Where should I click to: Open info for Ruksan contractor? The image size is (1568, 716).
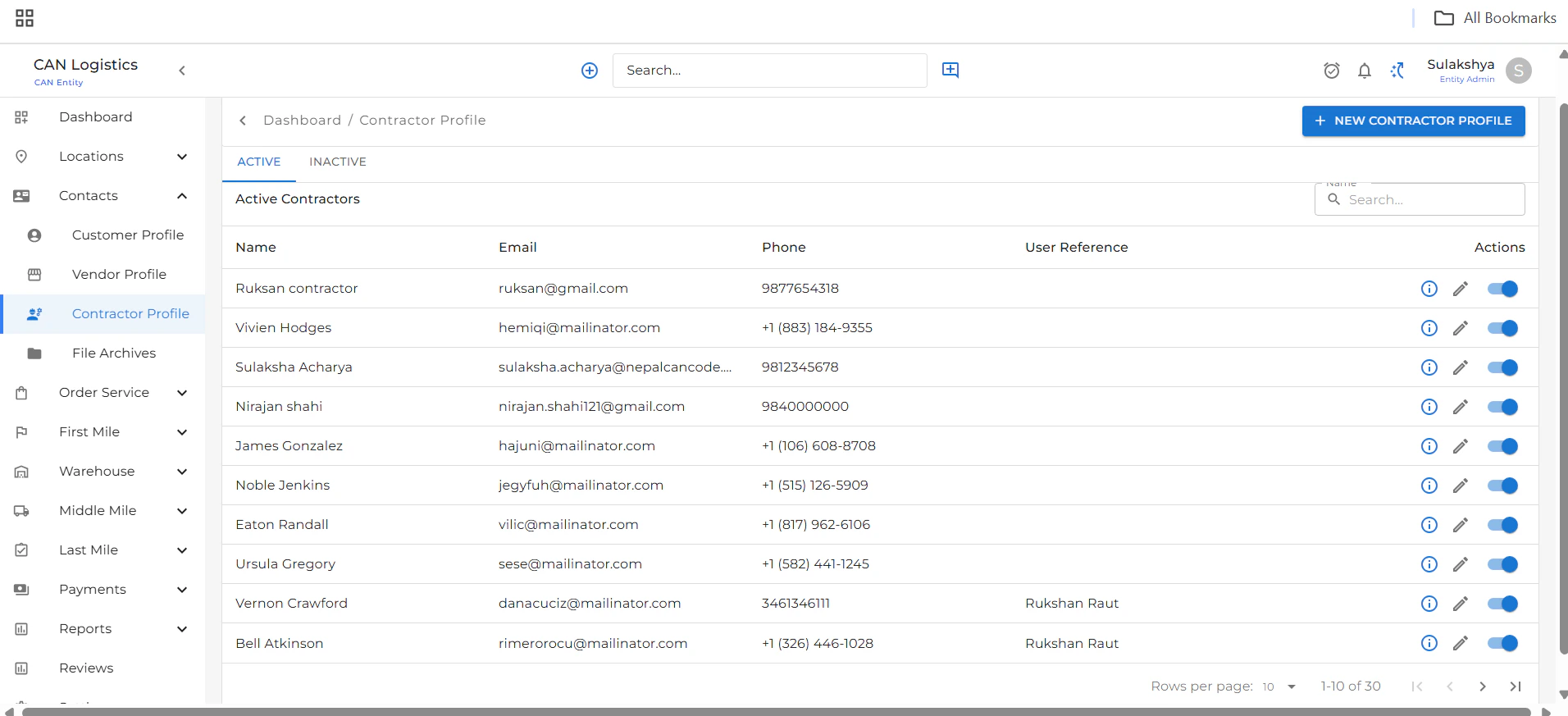pos(1429,289)
